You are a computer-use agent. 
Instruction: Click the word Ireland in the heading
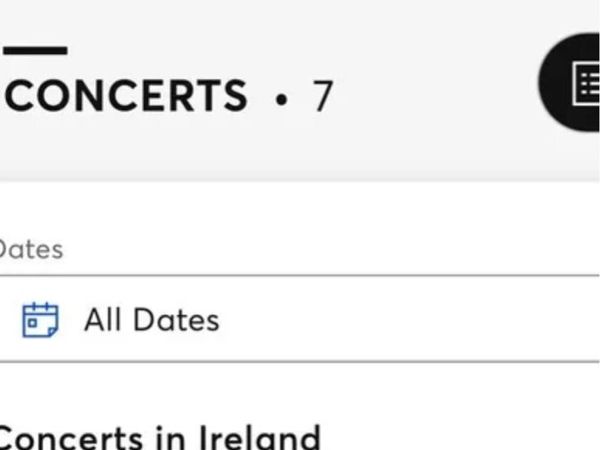tap(260, 437)
